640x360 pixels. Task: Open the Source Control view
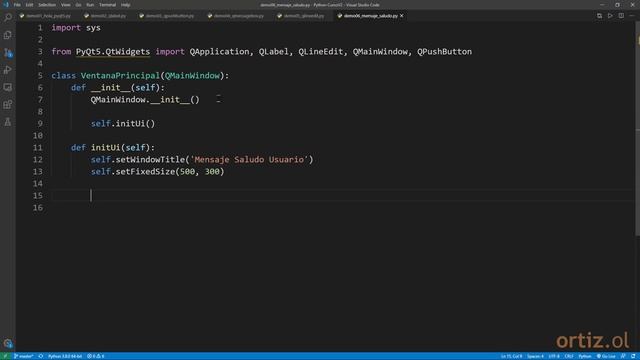(8, 53)
